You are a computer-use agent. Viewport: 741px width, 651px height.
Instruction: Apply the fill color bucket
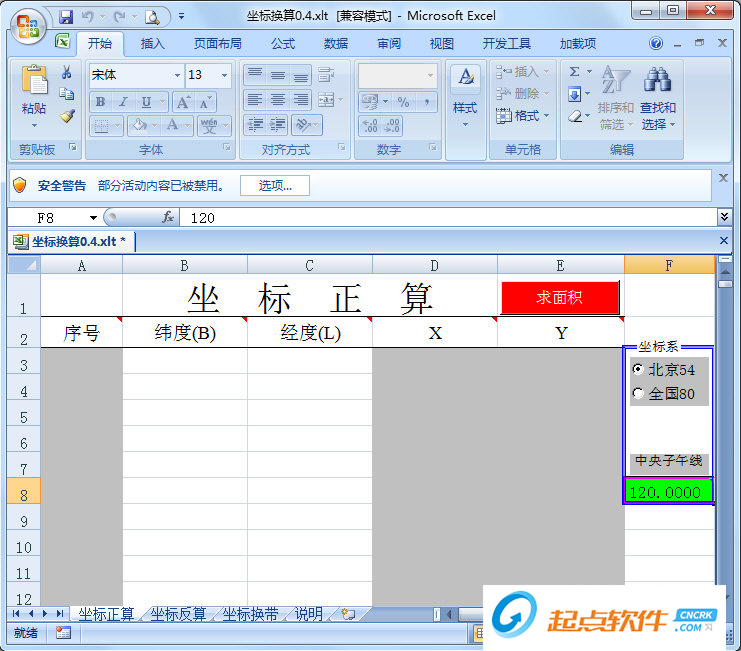click(139, 125)
